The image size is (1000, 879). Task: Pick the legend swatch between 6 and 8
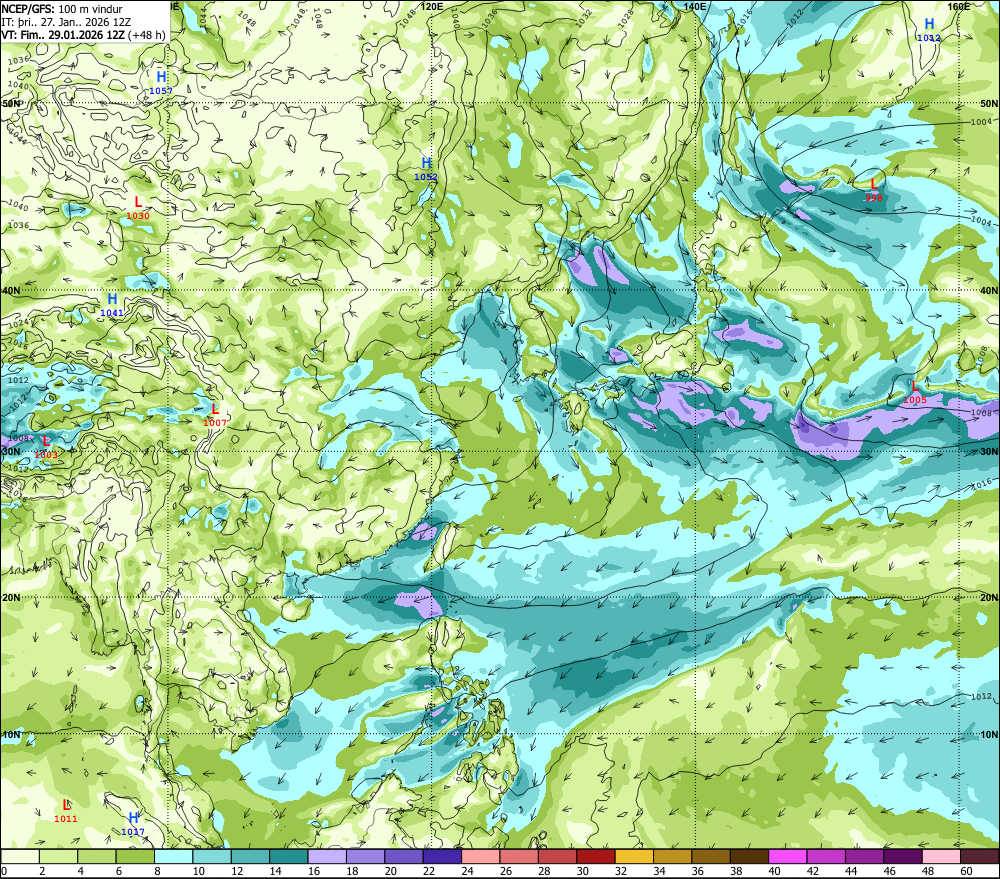pos(135,856)
